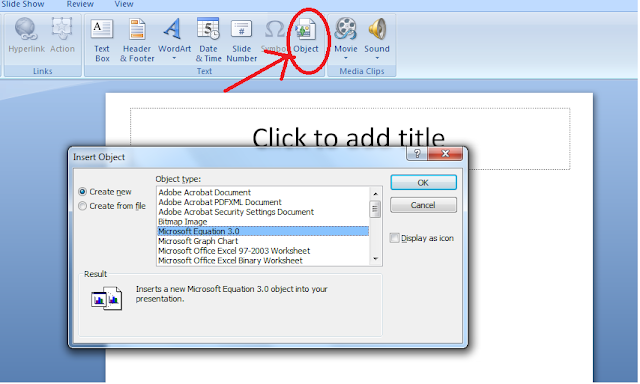The height and width of the screenshot is (384, 640).
Task: Select Adobe Acrobat Document in the list
Action: (x=263, y=192)
